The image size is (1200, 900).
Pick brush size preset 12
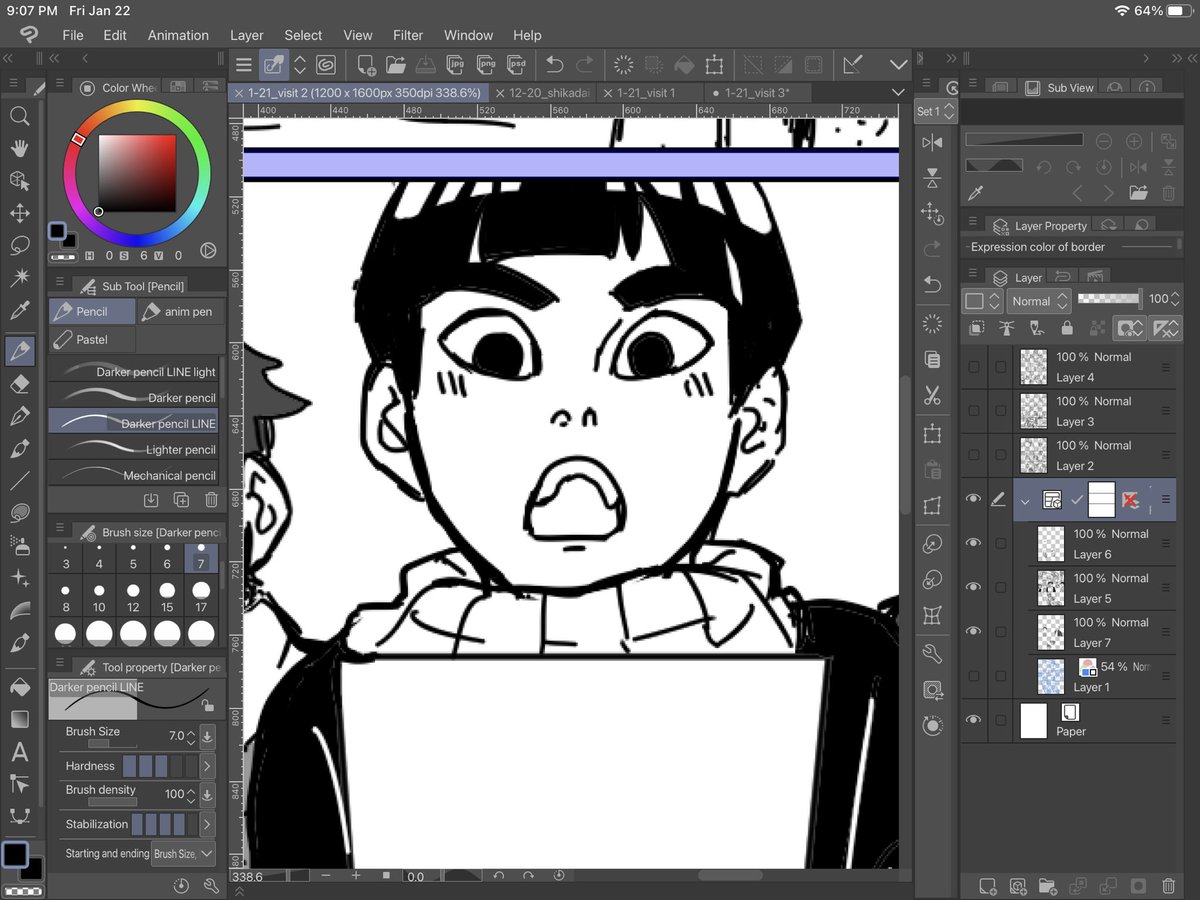pos(133,597)
